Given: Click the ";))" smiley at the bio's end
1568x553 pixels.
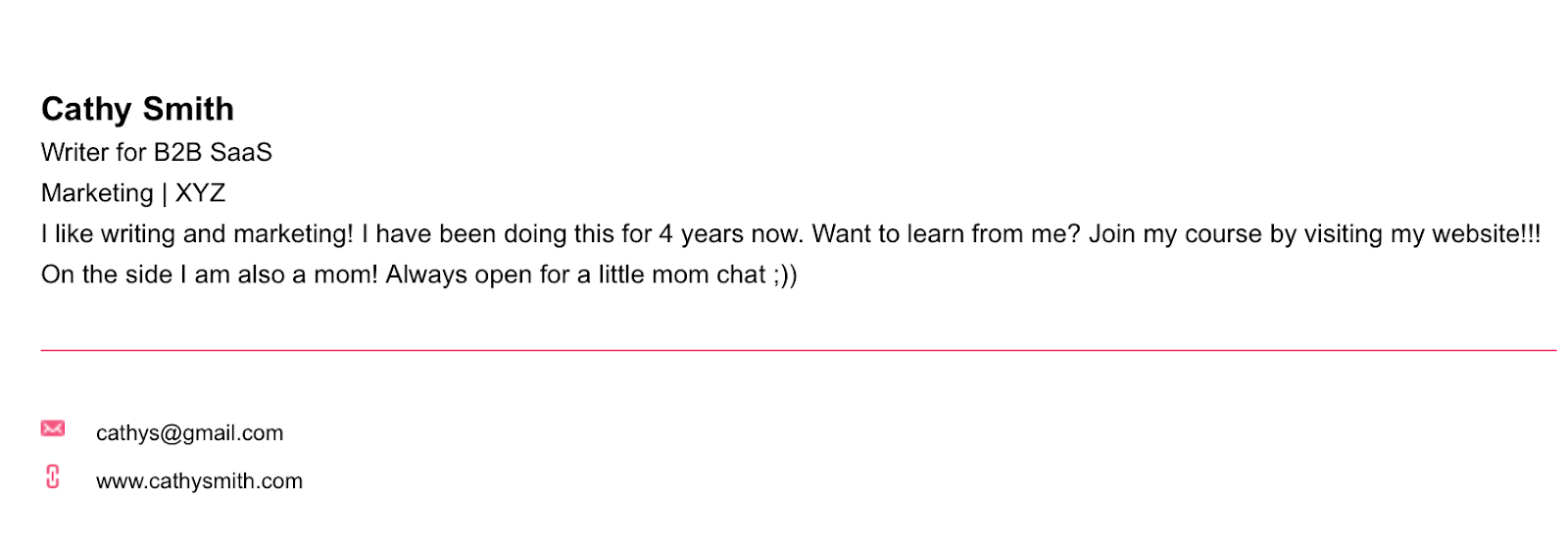Looking at the screenshot, I should [x=785, y=276].
